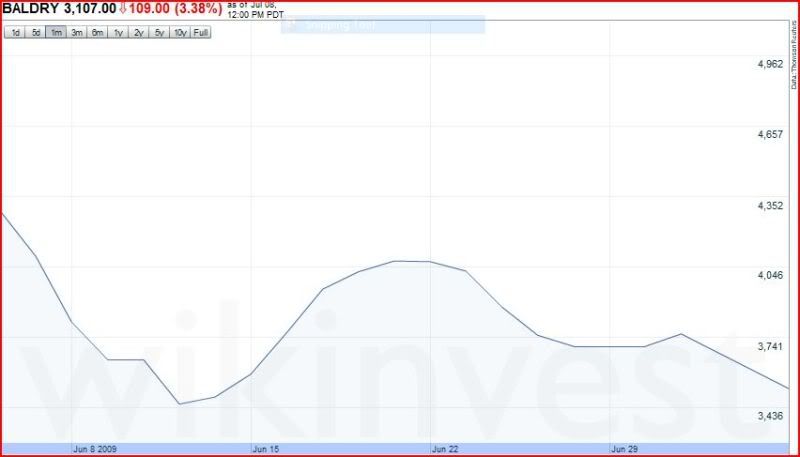Image resolution: width=800 pixels, height=457 pixels.
Task: Click the 4,352 axis label
Action: [x=770, y=206]
